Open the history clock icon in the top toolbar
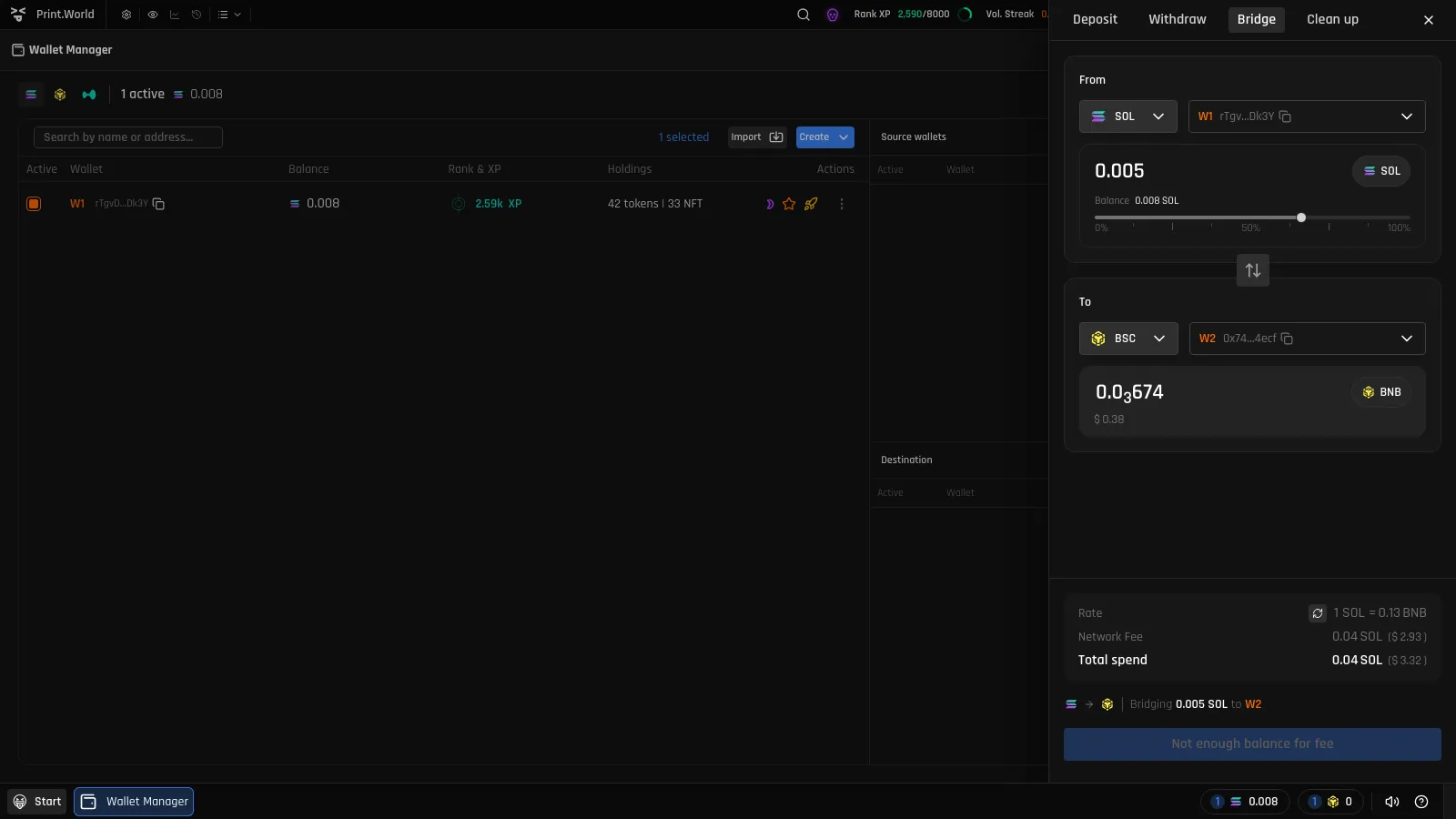This screenshot has width=1456, height=819. click(x=197, y=15)
